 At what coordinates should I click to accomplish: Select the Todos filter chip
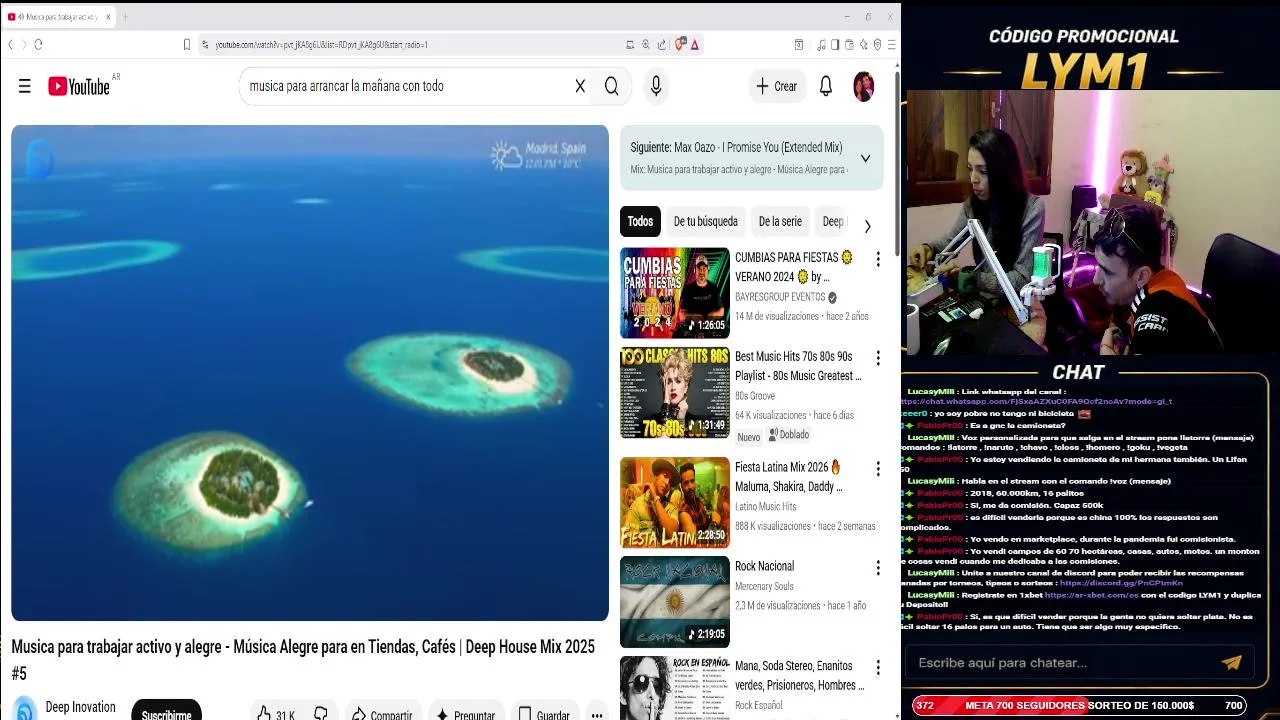click(640, 221)
